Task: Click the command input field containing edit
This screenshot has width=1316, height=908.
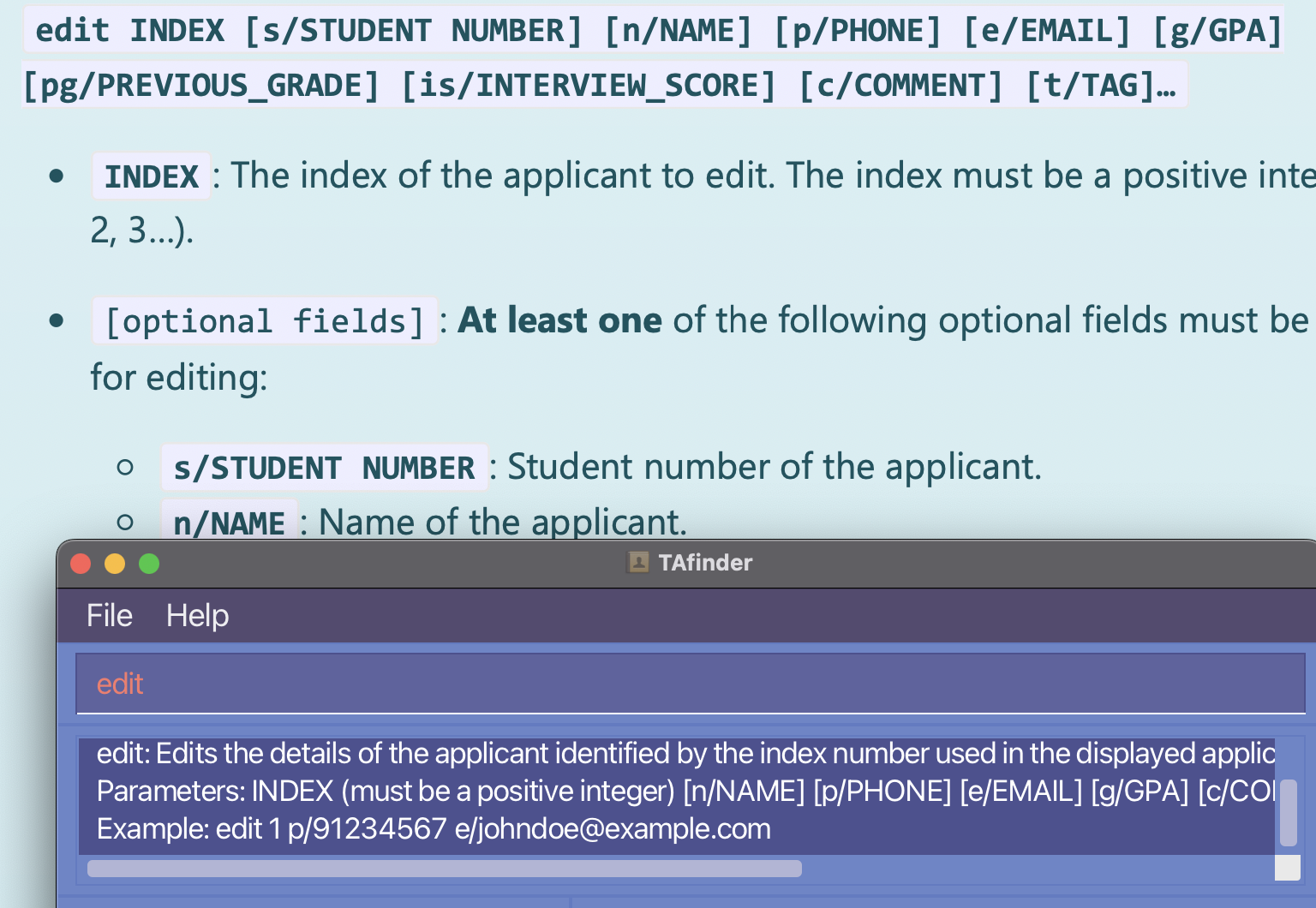Action: (x=691, y=684)
